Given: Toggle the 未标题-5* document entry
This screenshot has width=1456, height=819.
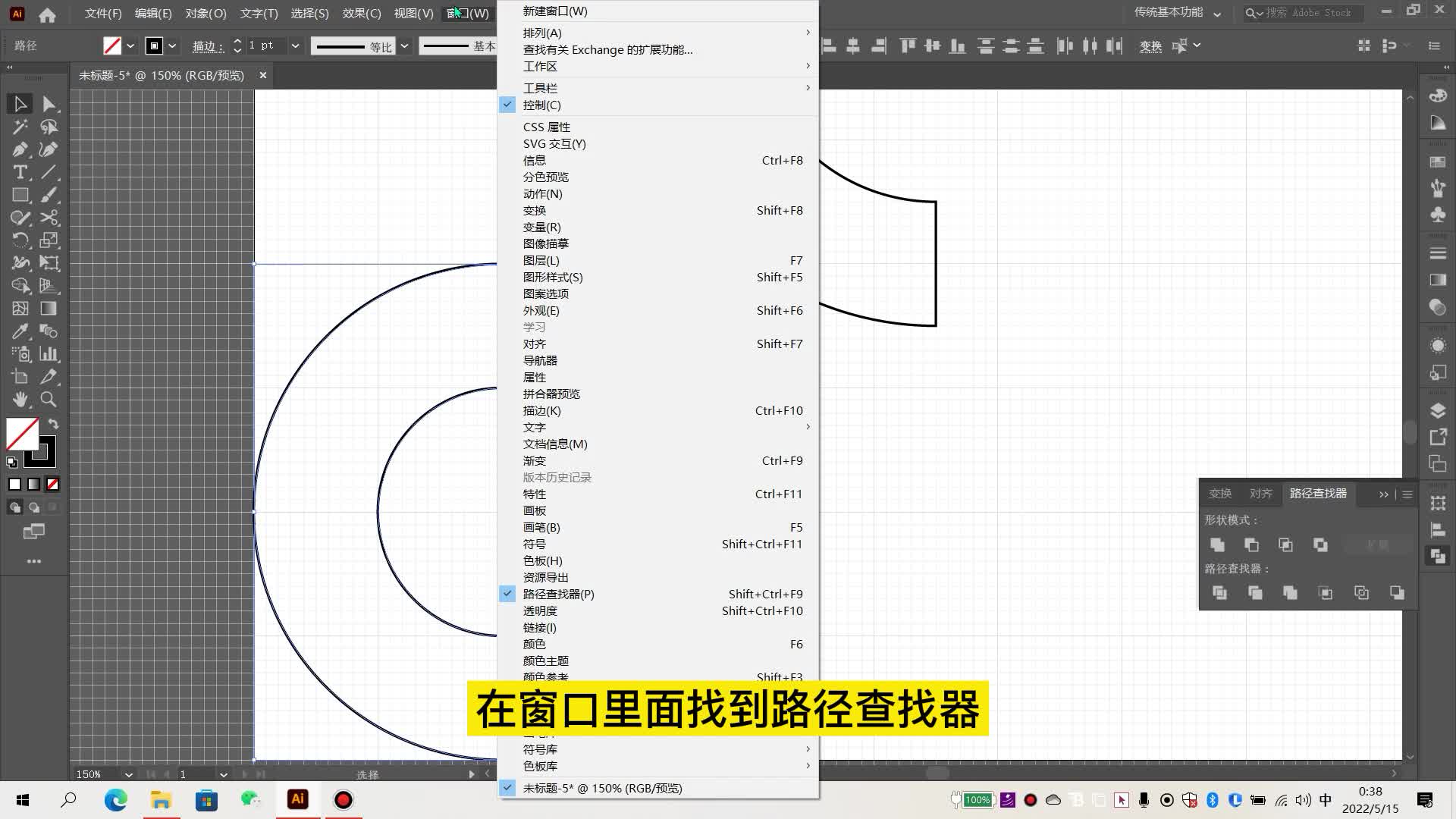Looking at the screenshot, I should (602, 788).
